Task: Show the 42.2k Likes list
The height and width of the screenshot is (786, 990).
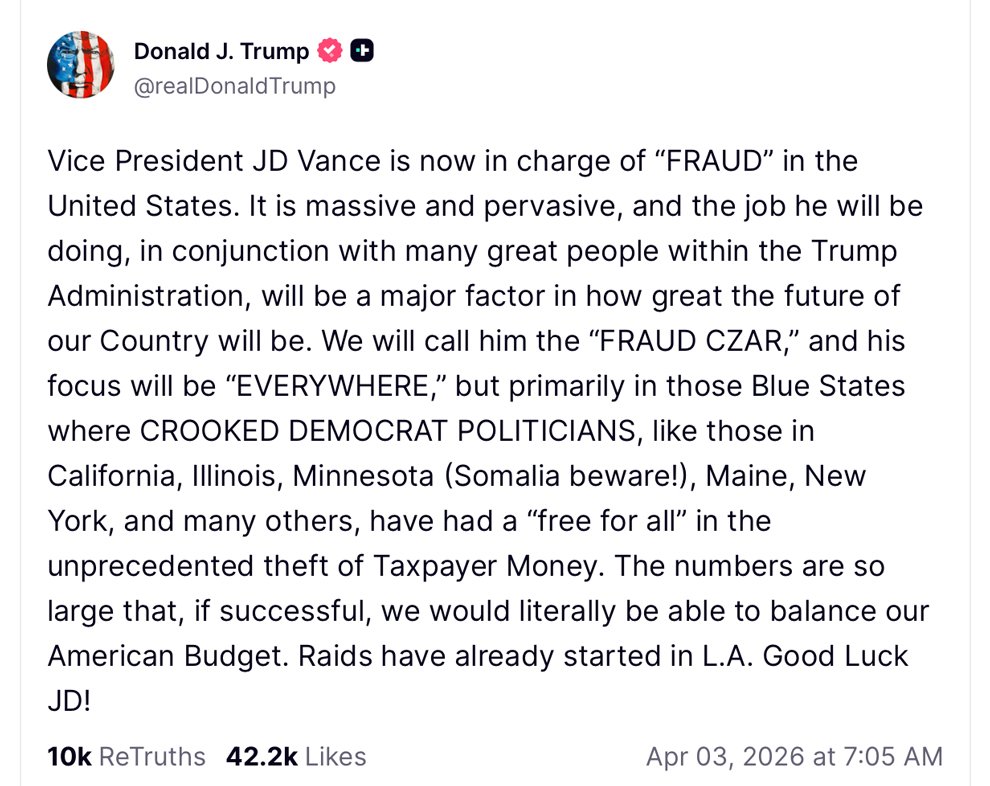Action: pos(296,757)
